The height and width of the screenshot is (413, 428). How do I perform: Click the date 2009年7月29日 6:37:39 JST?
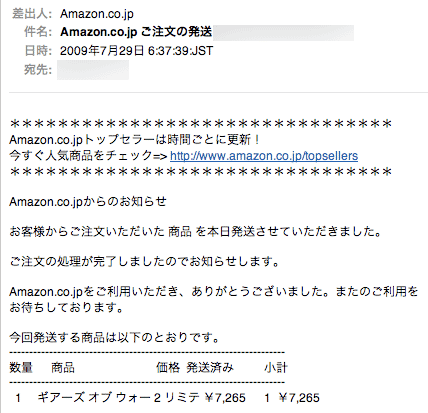[x=136, y=51]
